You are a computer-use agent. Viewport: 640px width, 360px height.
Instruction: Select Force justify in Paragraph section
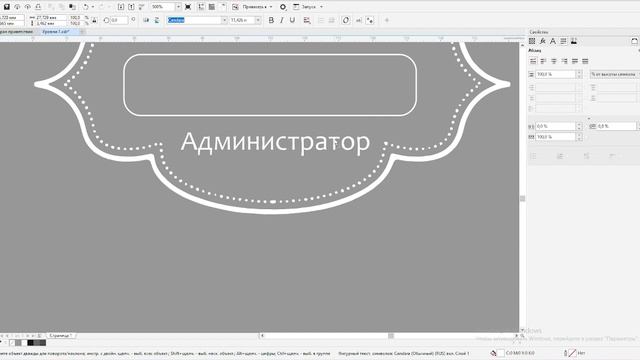point(585,61)
